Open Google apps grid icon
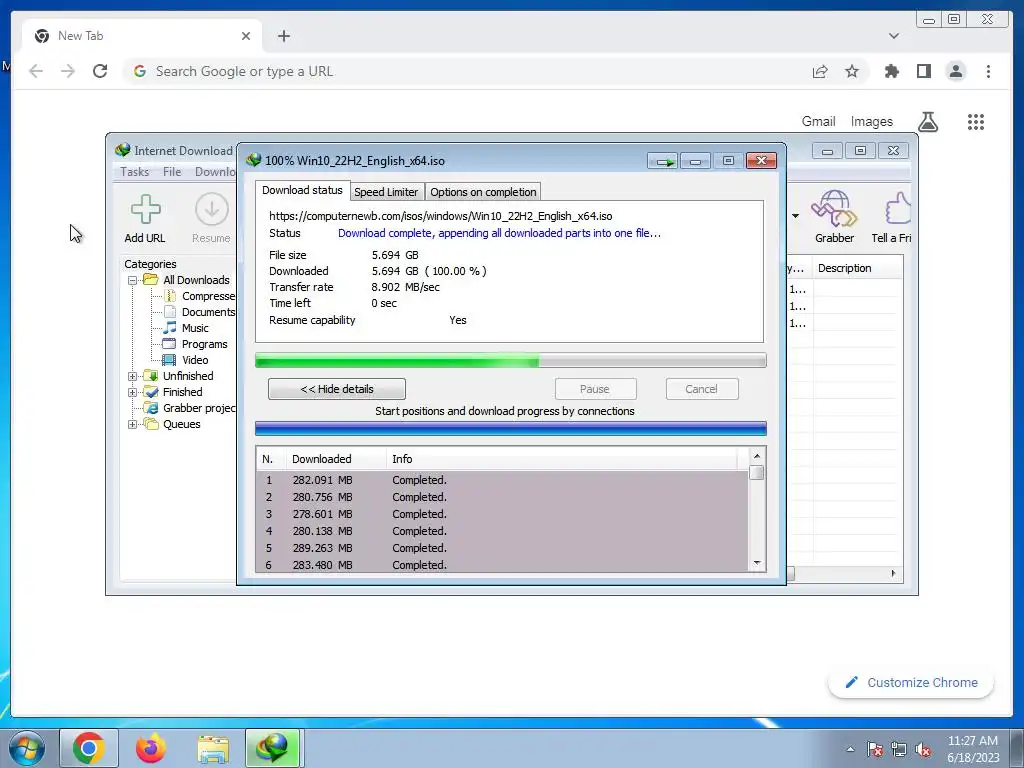Screen dimensions: 1024x768 (976, 121)
